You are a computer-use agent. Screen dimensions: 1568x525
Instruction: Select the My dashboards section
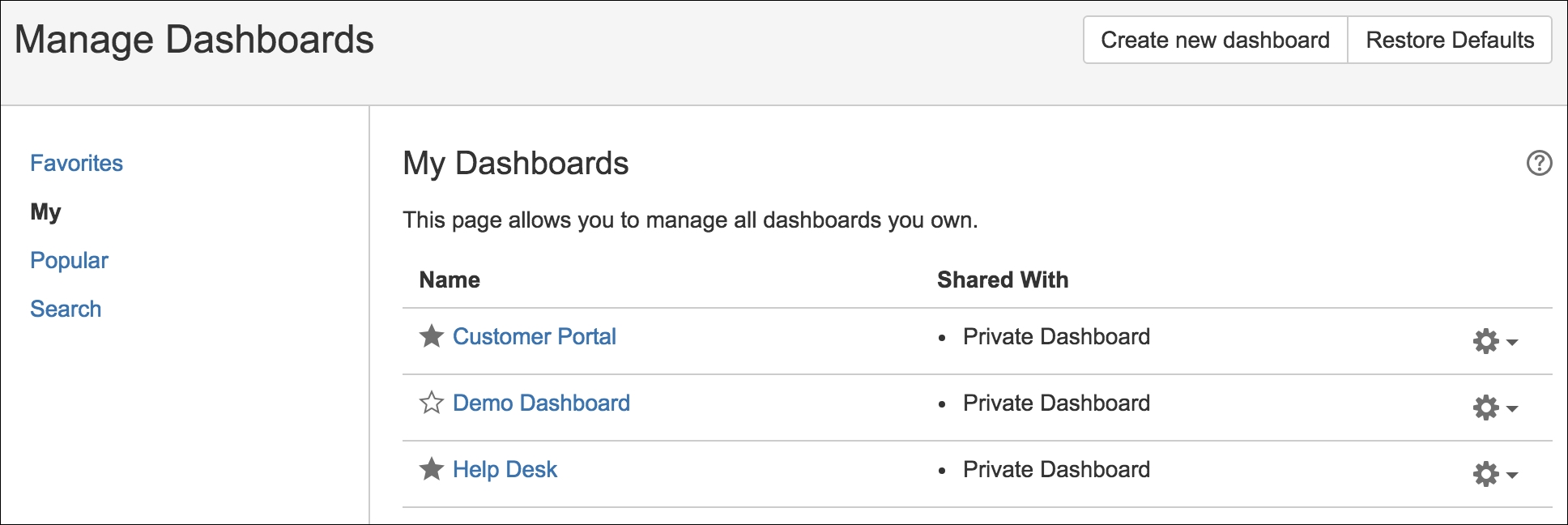[x=45, y=211]
